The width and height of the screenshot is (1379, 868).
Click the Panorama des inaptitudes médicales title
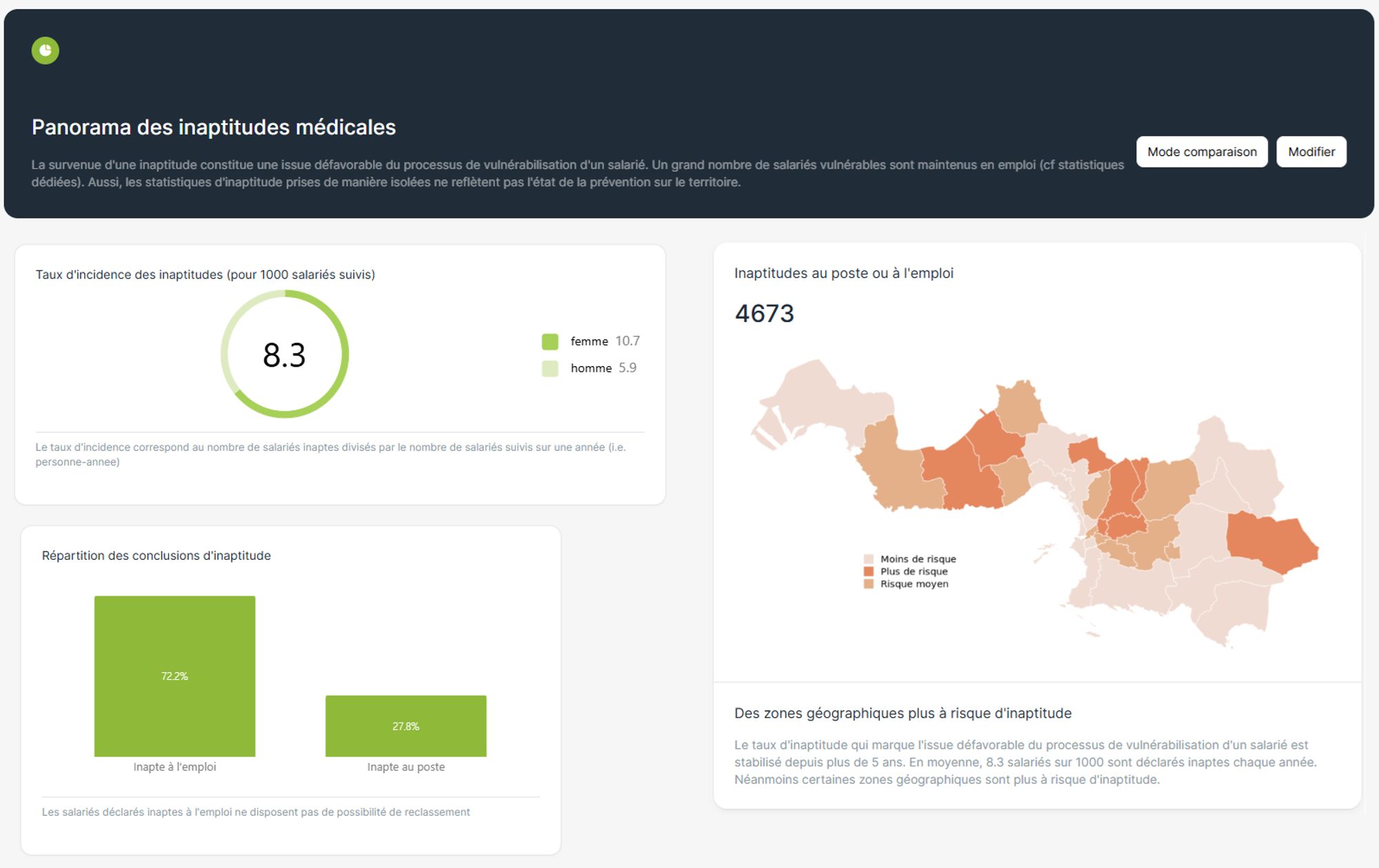[214, 128]
